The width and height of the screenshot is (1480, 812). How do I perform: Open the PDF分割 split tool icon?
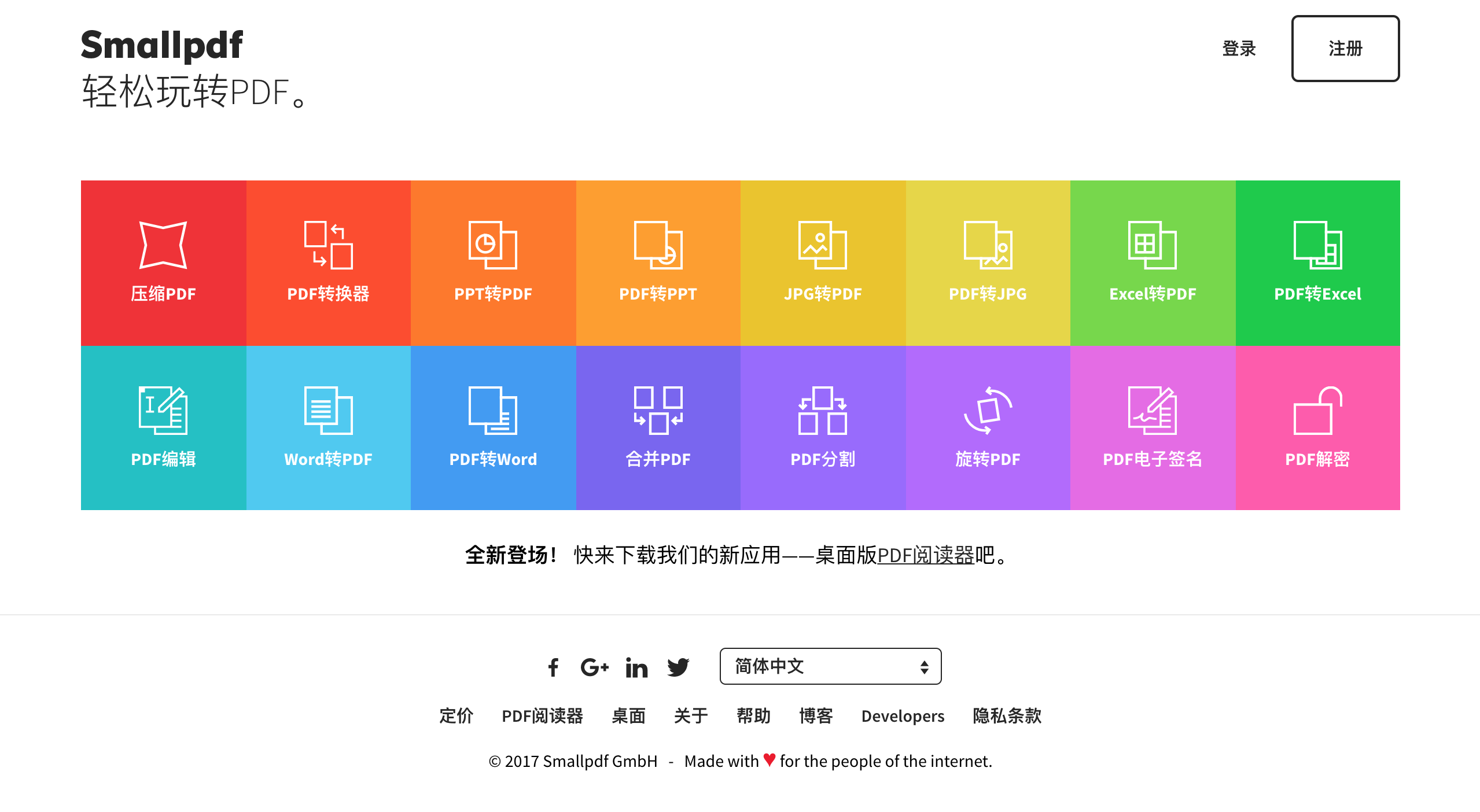823,411
